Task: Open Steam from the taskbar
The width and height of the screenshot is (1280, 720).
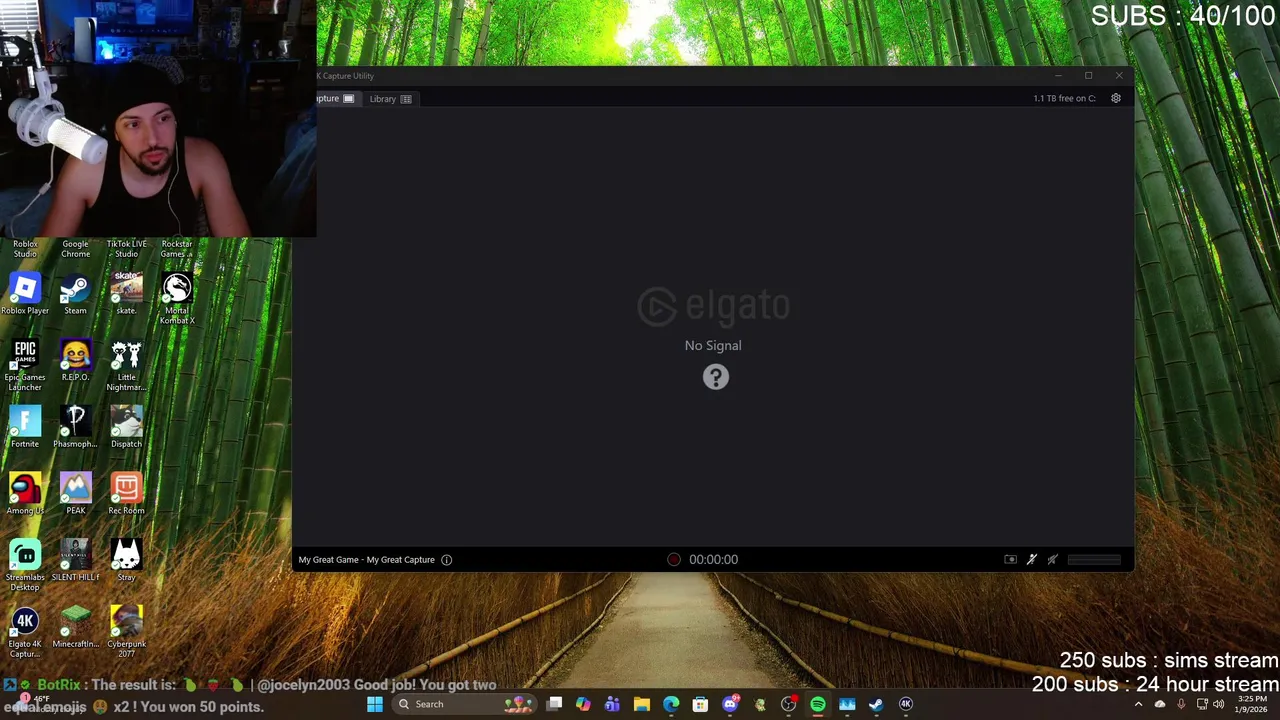Action: click(876, 704)
